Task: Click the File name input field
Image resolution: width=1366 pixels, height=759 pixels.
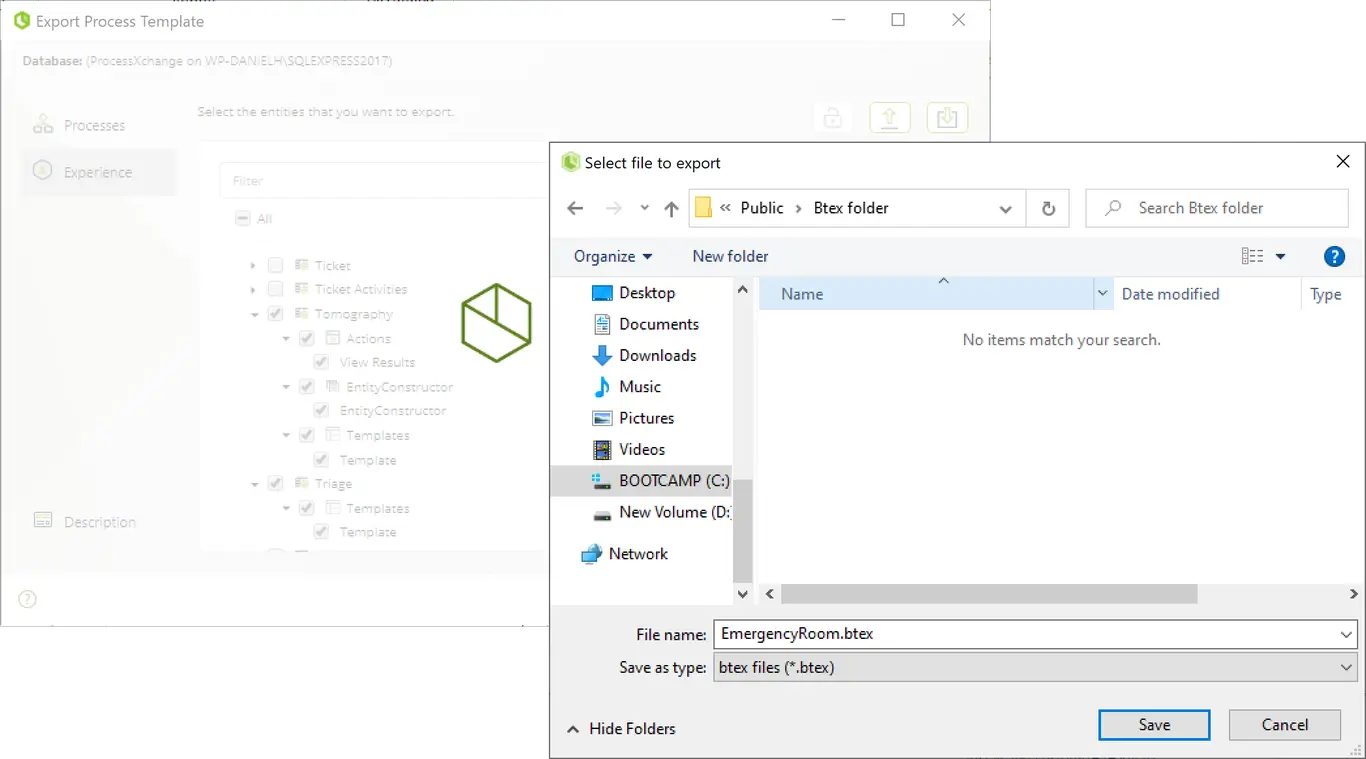Action: pos(1035,634)
